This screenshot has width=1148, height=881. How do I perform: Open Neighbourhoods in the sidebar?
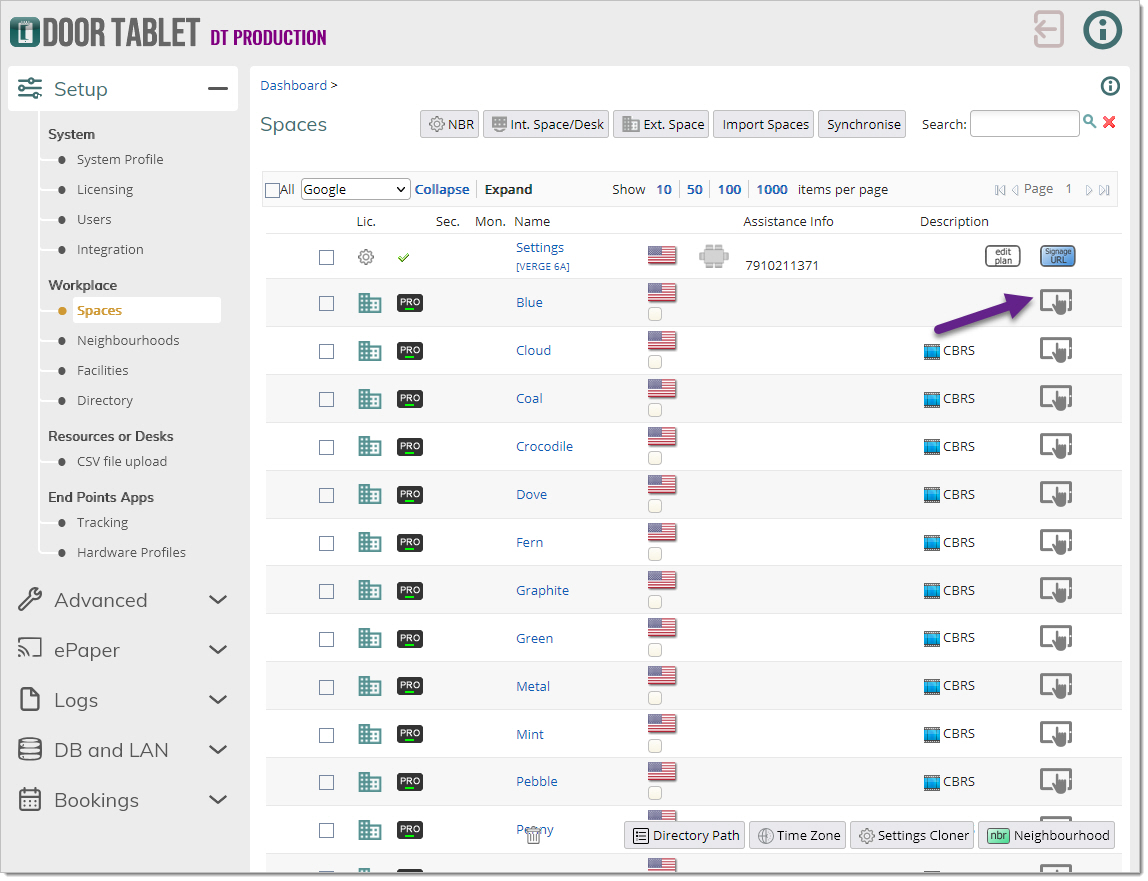tap(128, 340)
